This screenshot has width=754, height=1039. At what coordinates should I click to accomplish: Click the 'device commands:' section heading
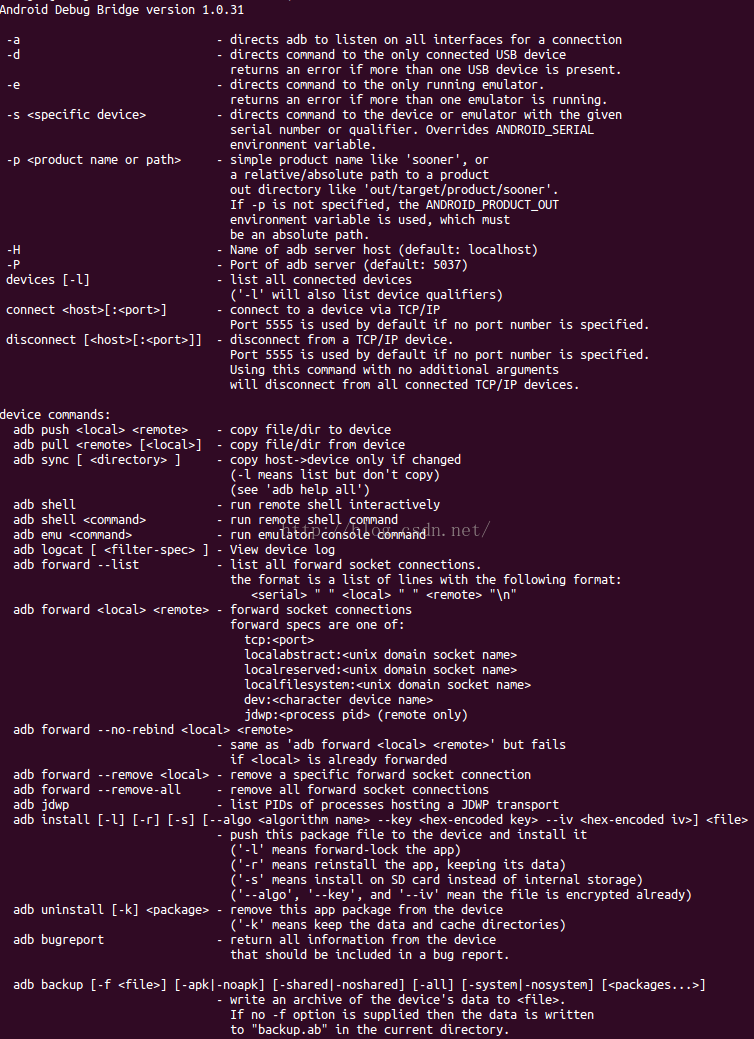tap(56, 414)
